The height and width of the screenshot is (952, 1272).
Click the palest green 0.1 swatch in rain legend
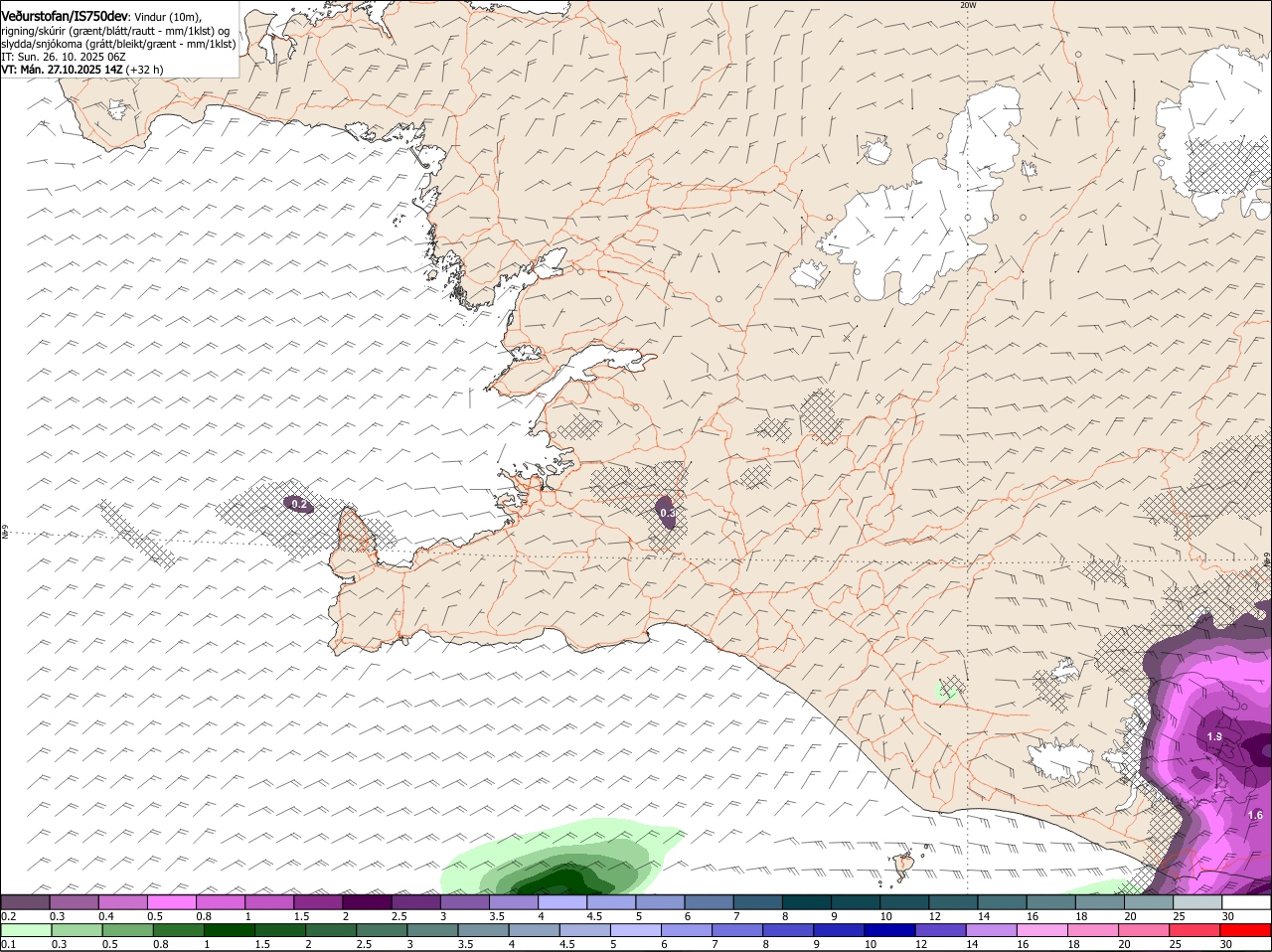[x=26, y=930]
